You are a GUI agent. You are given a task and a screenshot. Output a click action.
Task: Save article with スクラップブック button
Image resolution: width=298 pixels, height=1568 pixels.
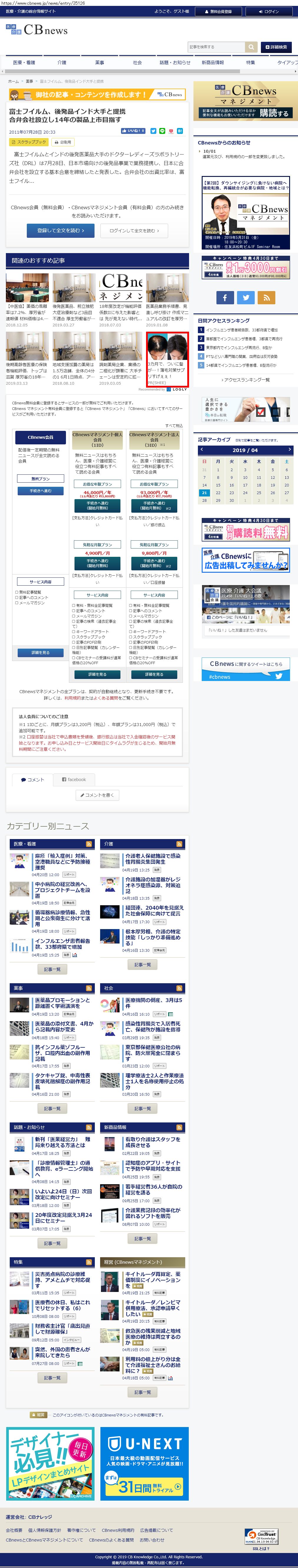click(29, 142)
